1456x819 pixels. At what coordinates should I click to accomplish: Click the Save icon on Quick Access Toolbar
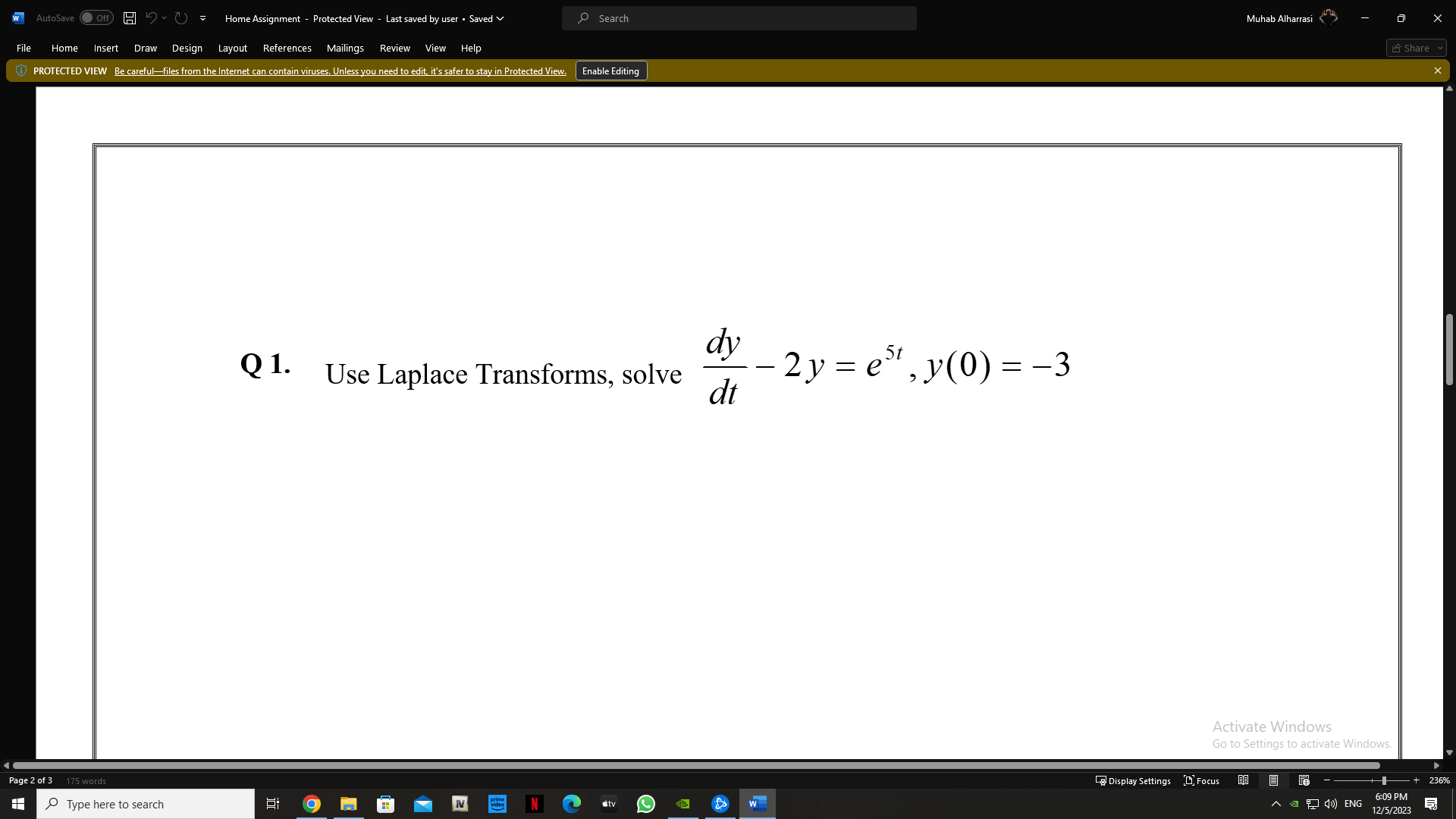pos(129,17)
